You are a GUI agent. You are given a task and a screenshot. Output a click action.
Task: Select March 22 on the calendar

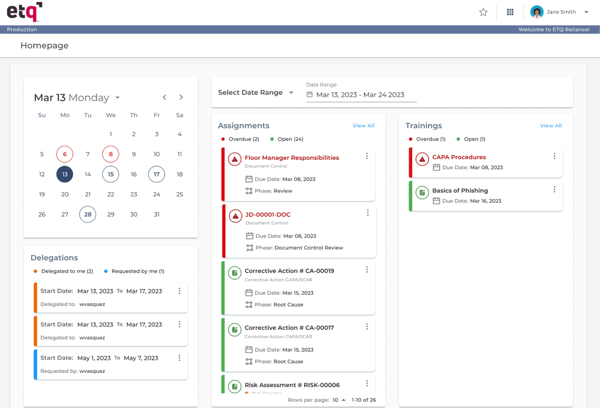coord(111,194)
